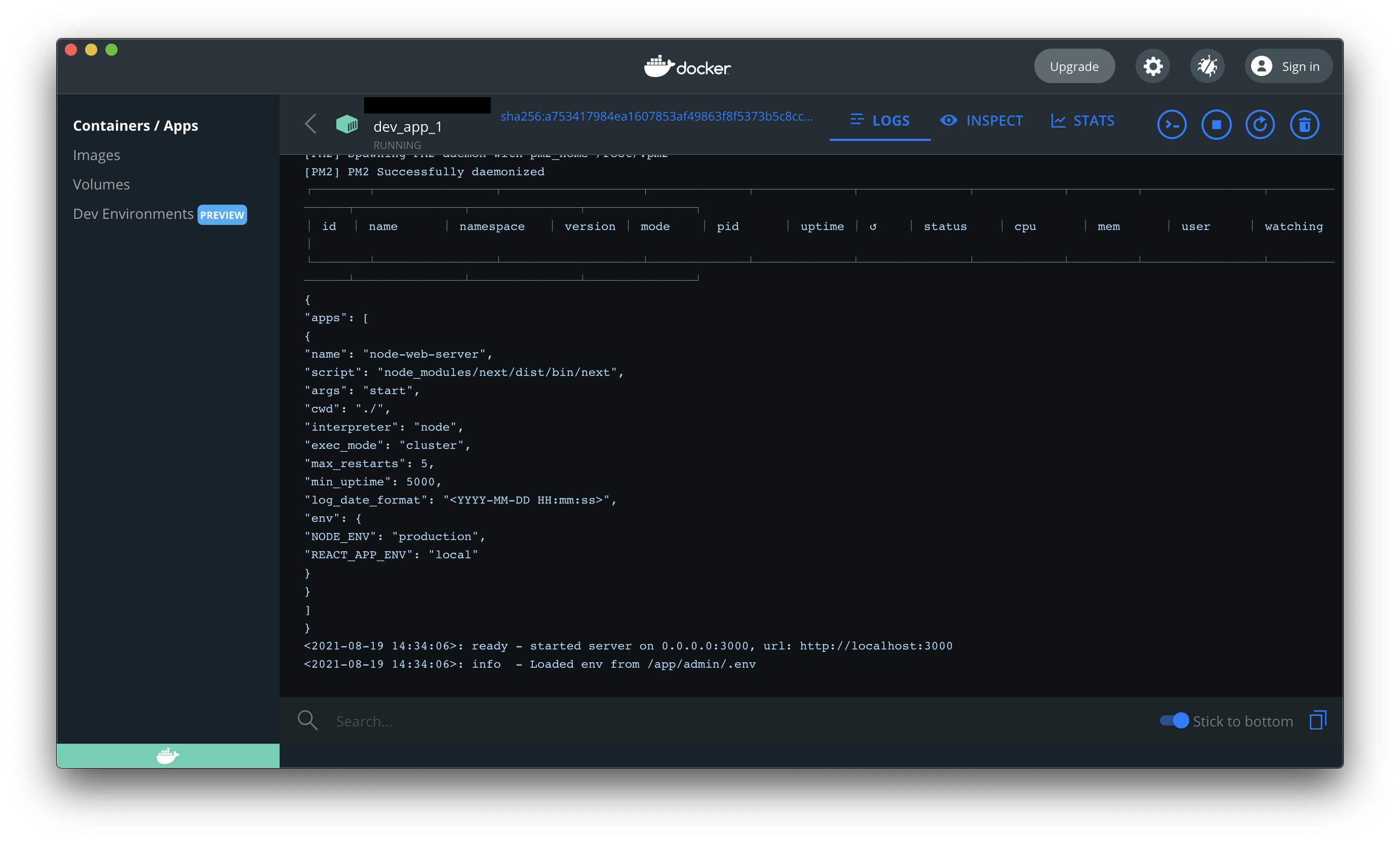Open Dev Environments in sidebar

pos(134,214)
